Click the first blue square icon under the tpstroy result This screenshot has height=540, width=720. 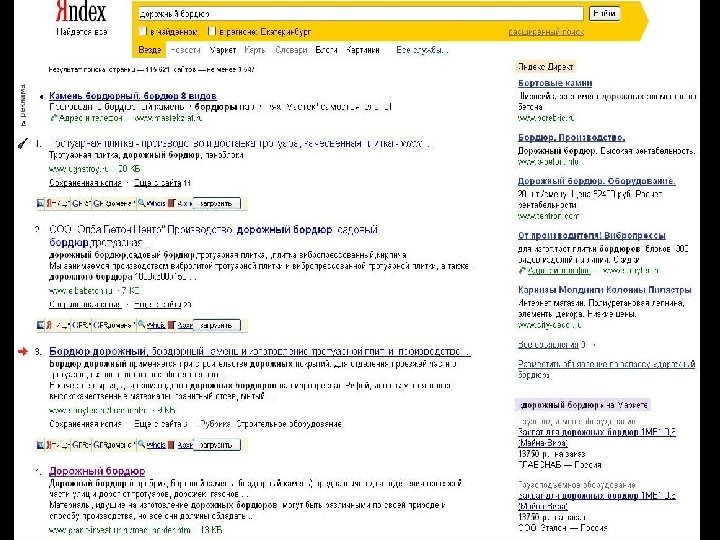(x=41, y=203)
